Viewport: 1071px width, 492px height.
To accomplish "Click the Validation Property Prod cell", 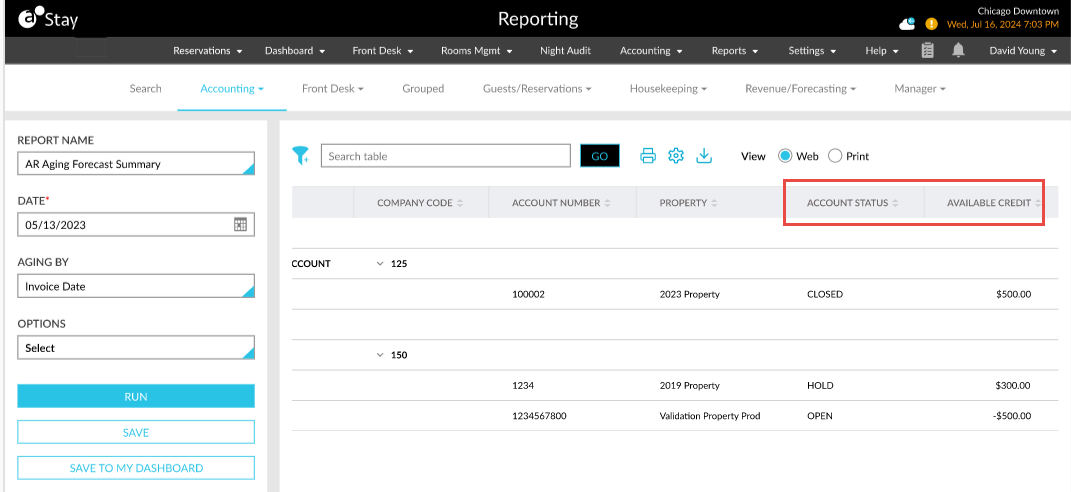I will tap(710, 415).
